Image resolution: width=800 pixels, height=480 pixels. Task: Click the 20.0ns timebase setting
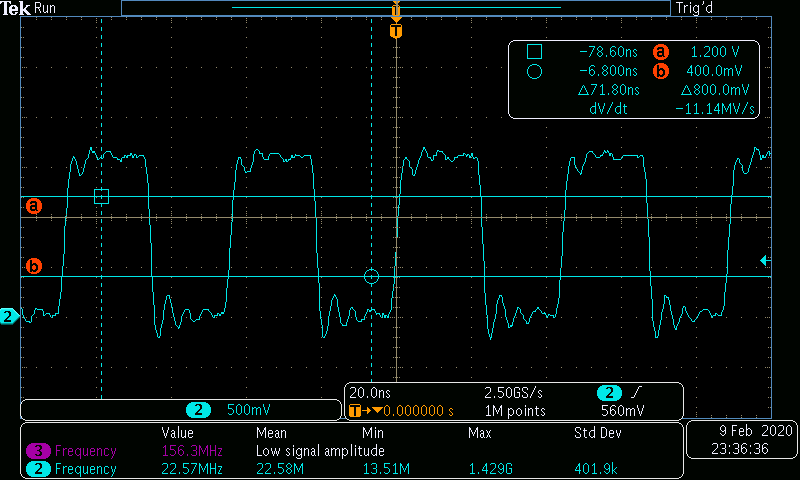(370, 393)
